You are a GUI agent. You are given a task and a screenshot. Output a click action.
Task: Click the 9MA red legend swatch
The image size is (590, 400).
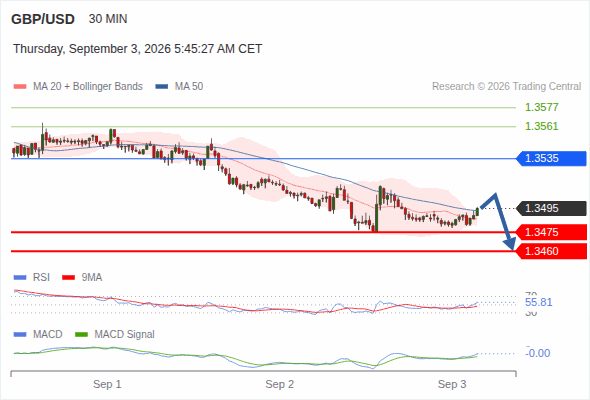coord(68,278)
